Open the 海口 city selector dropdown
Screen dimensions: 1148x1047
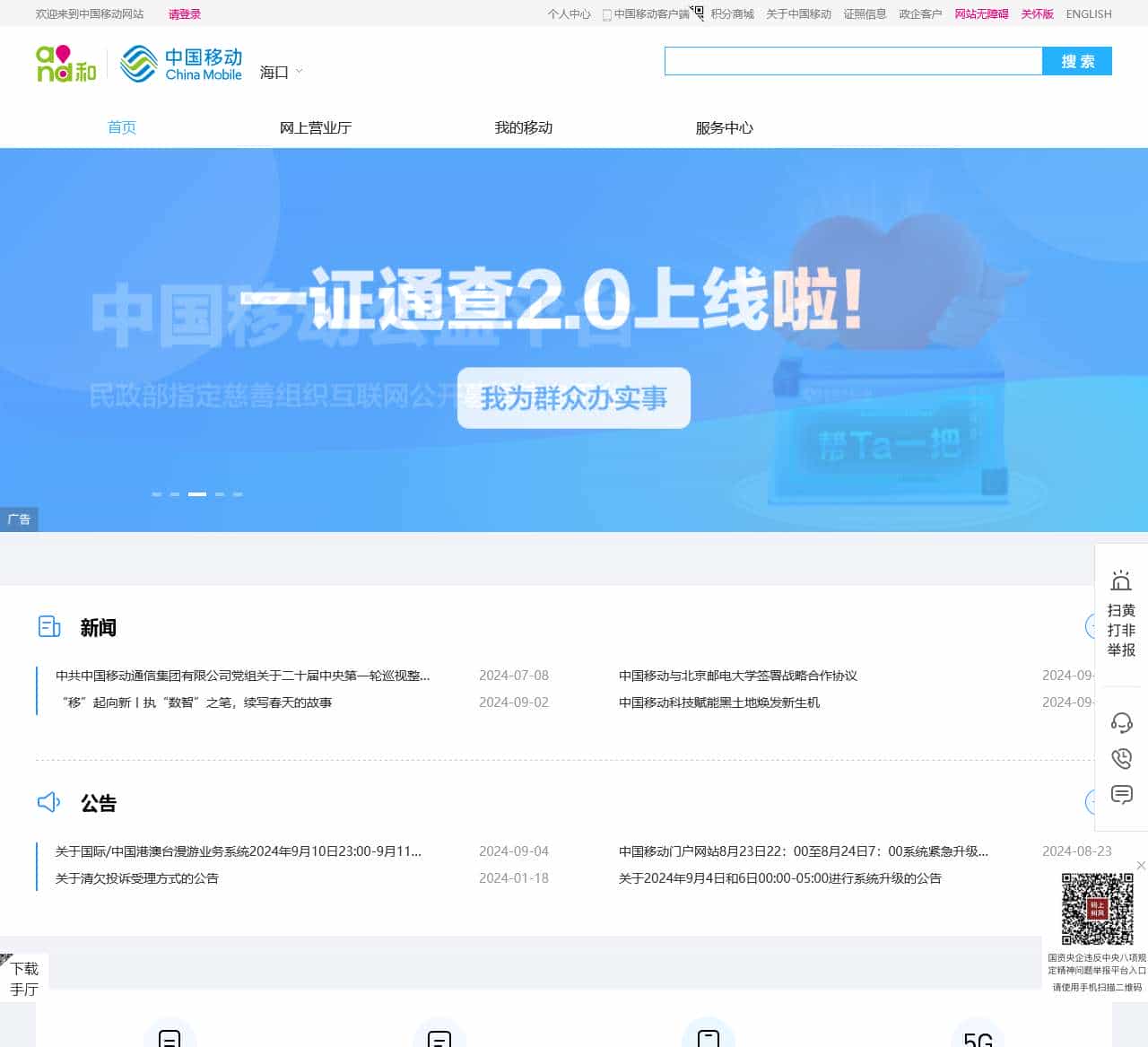(281, 73)
